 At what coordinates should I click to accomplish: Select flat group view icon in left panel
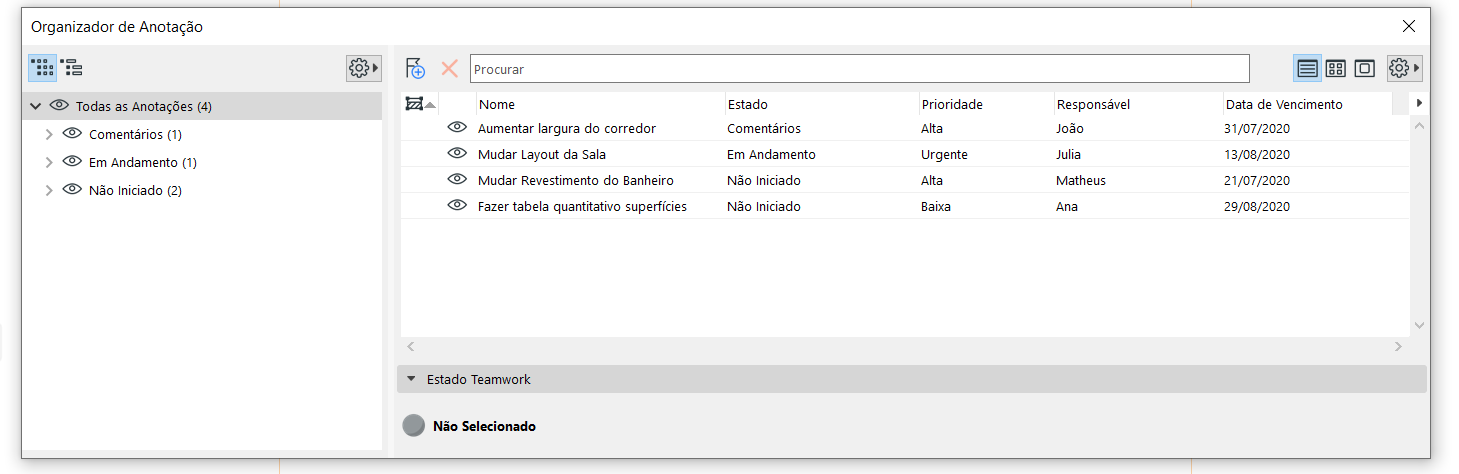[x=42, y=68]
